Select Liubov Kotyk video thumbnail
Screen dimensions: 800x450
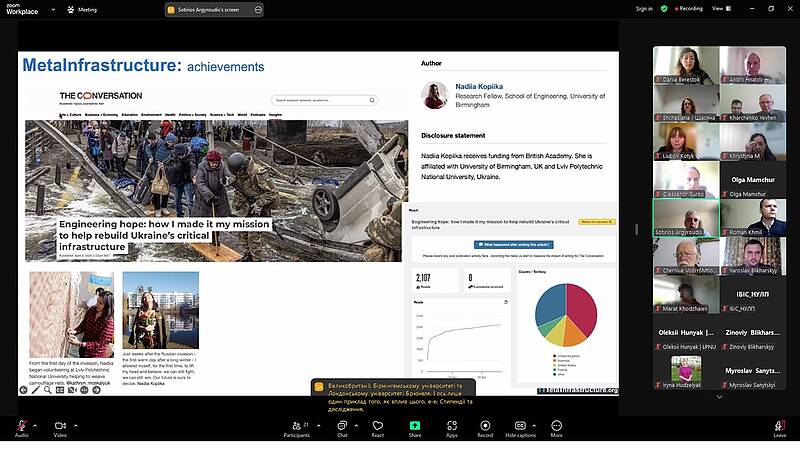pyautogui.click(x=686, y=142)
